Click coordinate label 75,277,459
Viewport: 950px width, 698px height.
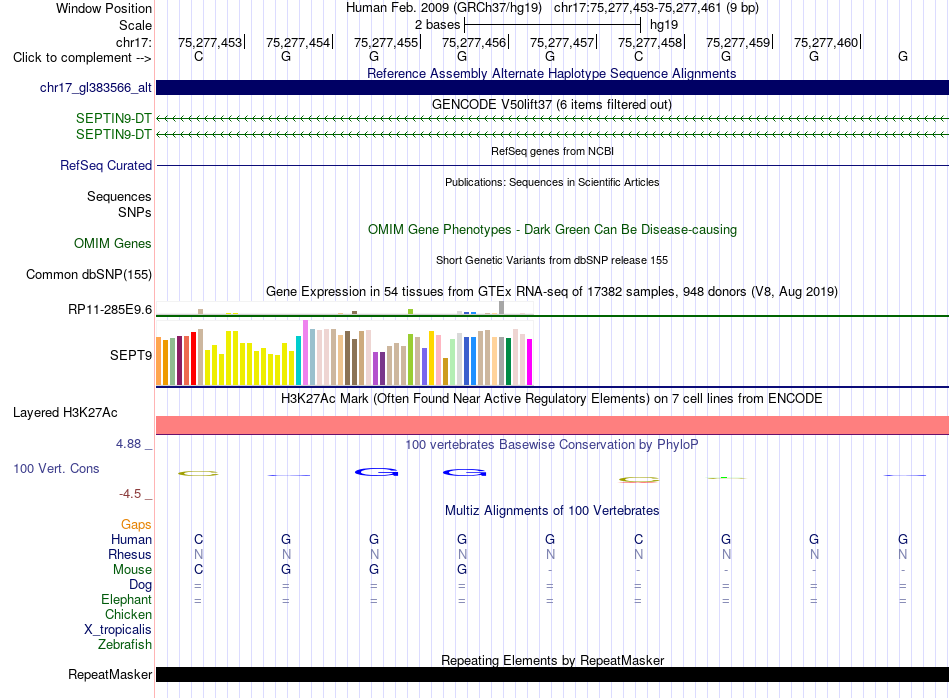pos(737,42)
